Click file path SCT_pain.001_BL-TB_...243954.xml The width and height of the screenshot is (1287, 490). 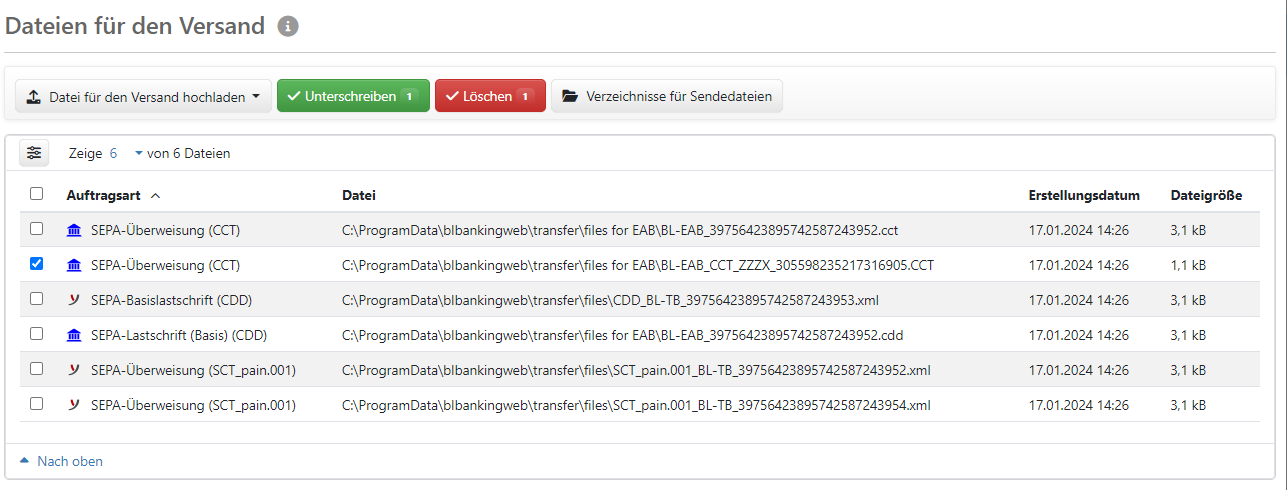[636, 405]
